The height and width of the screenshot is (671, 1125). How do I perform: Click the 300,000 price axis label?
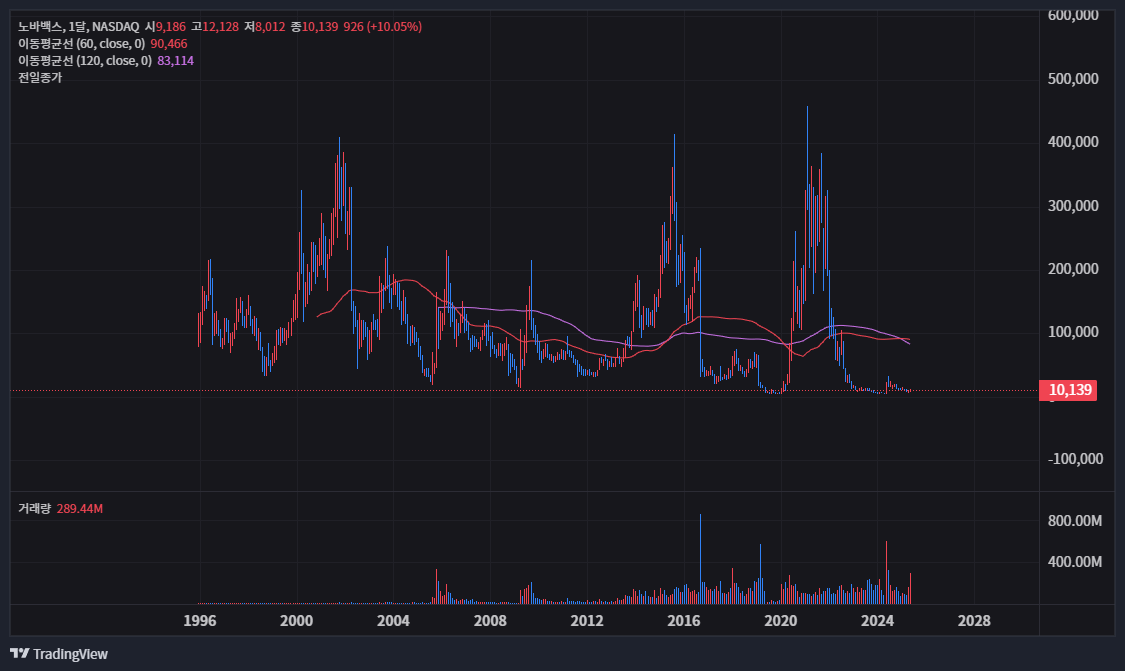(1073, 206)
